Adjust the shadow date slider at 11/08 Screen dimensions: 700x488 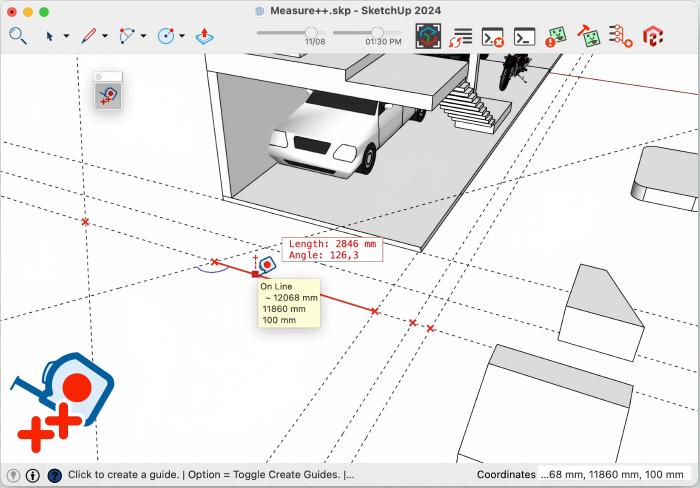tap(311, 32)
